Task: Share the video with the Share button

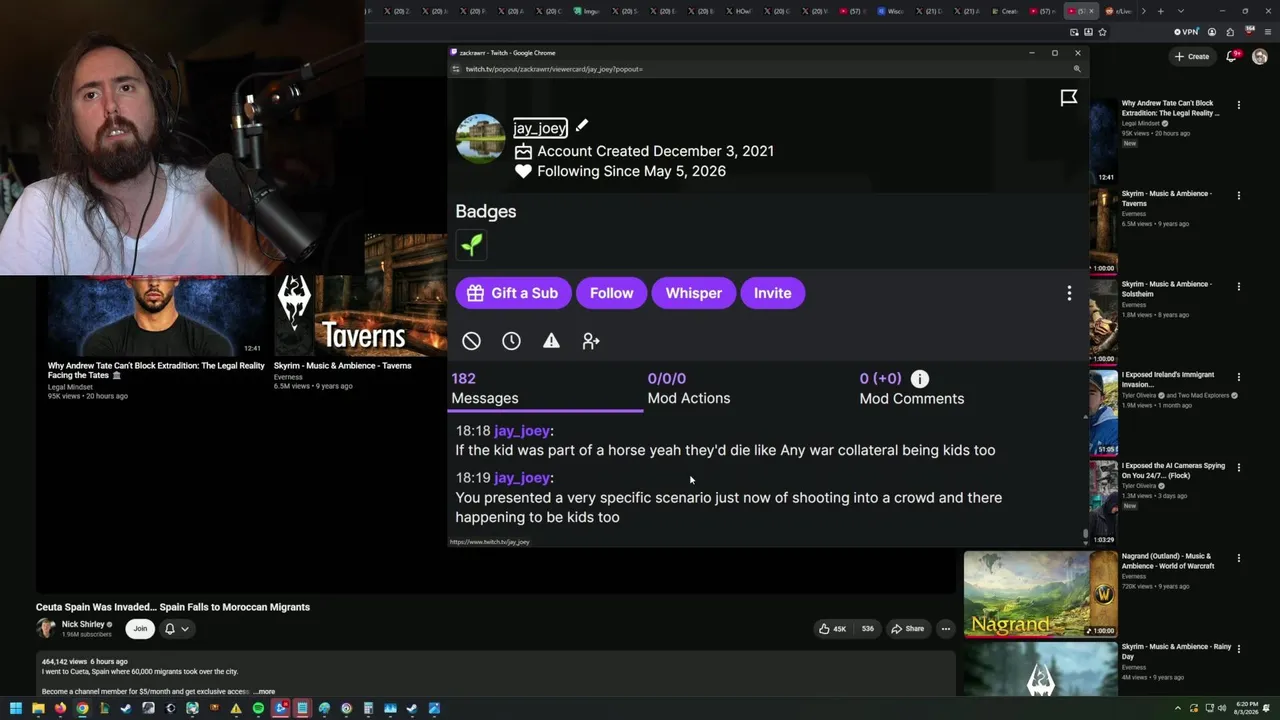Action: point(908,629)
